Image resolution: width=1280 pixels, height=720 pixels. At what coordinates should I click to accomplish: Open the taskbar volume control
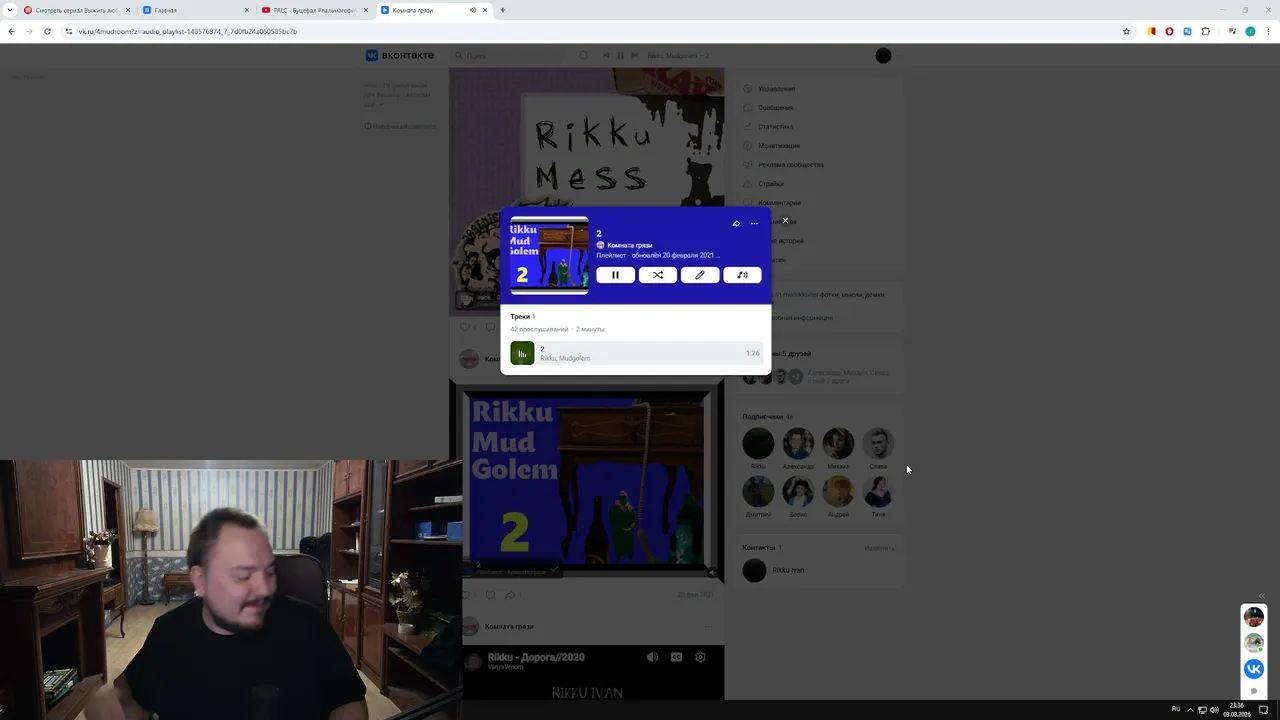[1214, 710]
